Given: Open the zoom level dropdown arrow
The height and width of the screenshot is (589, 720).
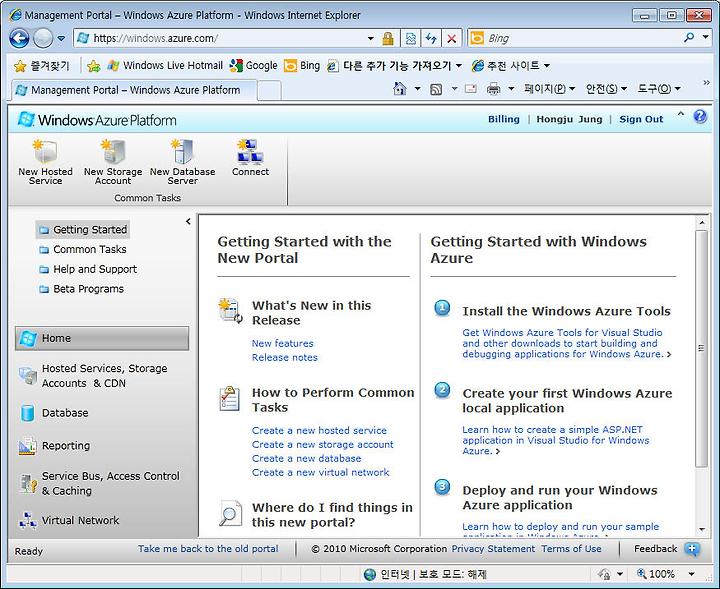Looking at the screenshot, I should click(x=691, y=574).
